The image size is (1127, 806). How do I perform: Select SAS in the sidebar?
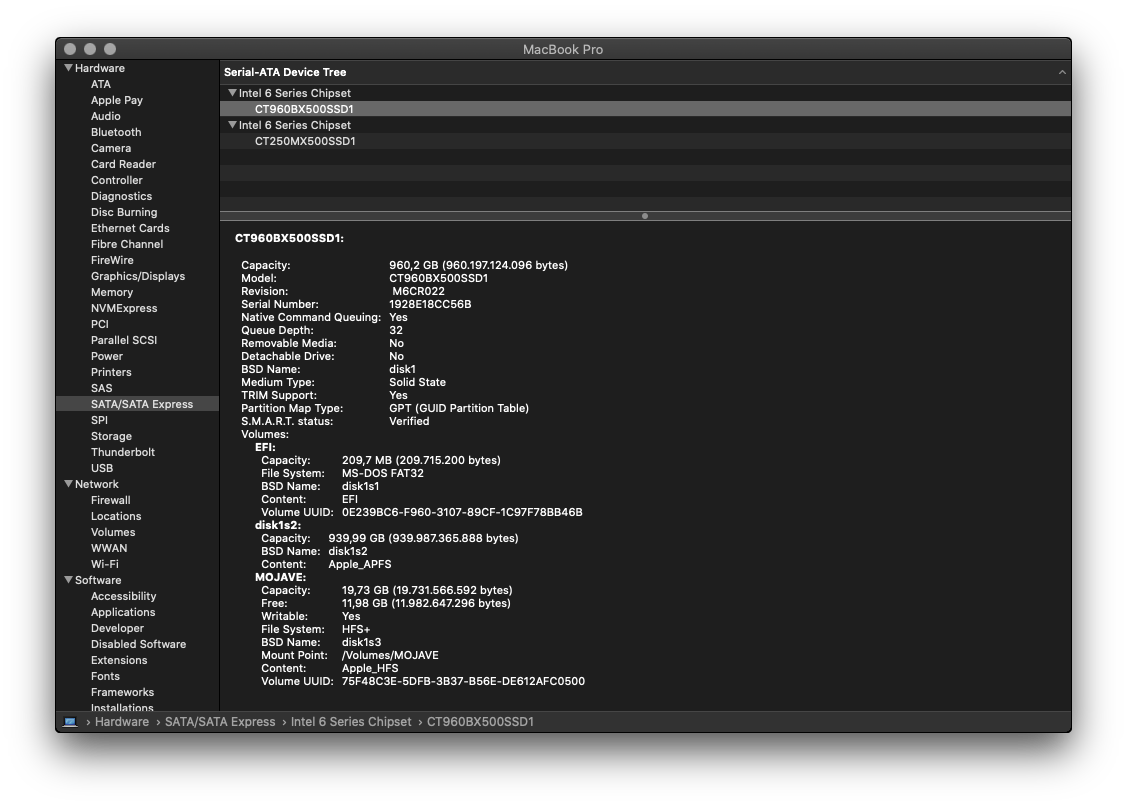tap(101, 388)
